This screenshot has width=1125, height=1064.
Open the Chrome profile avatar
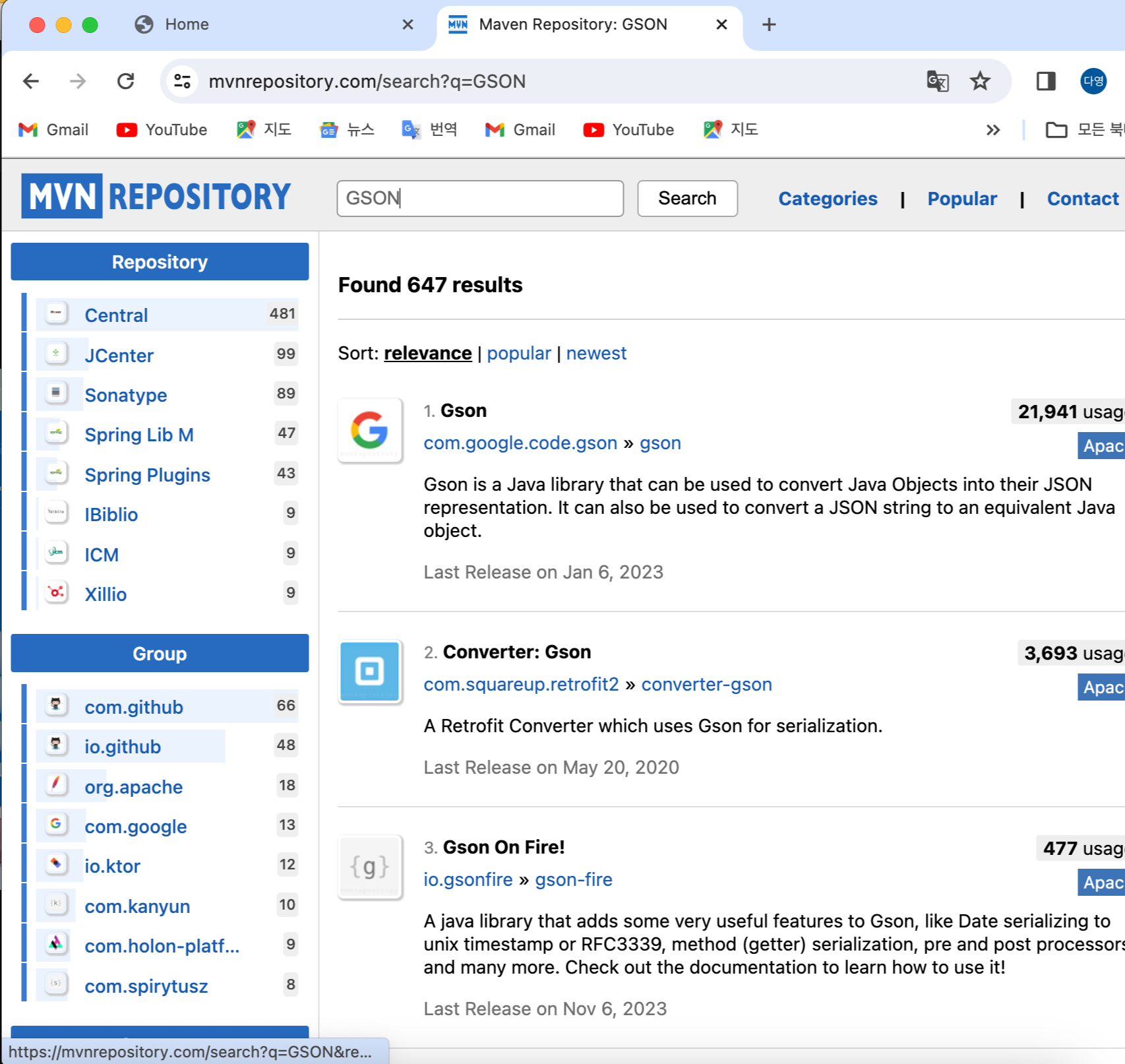(x=1093, y=81)
